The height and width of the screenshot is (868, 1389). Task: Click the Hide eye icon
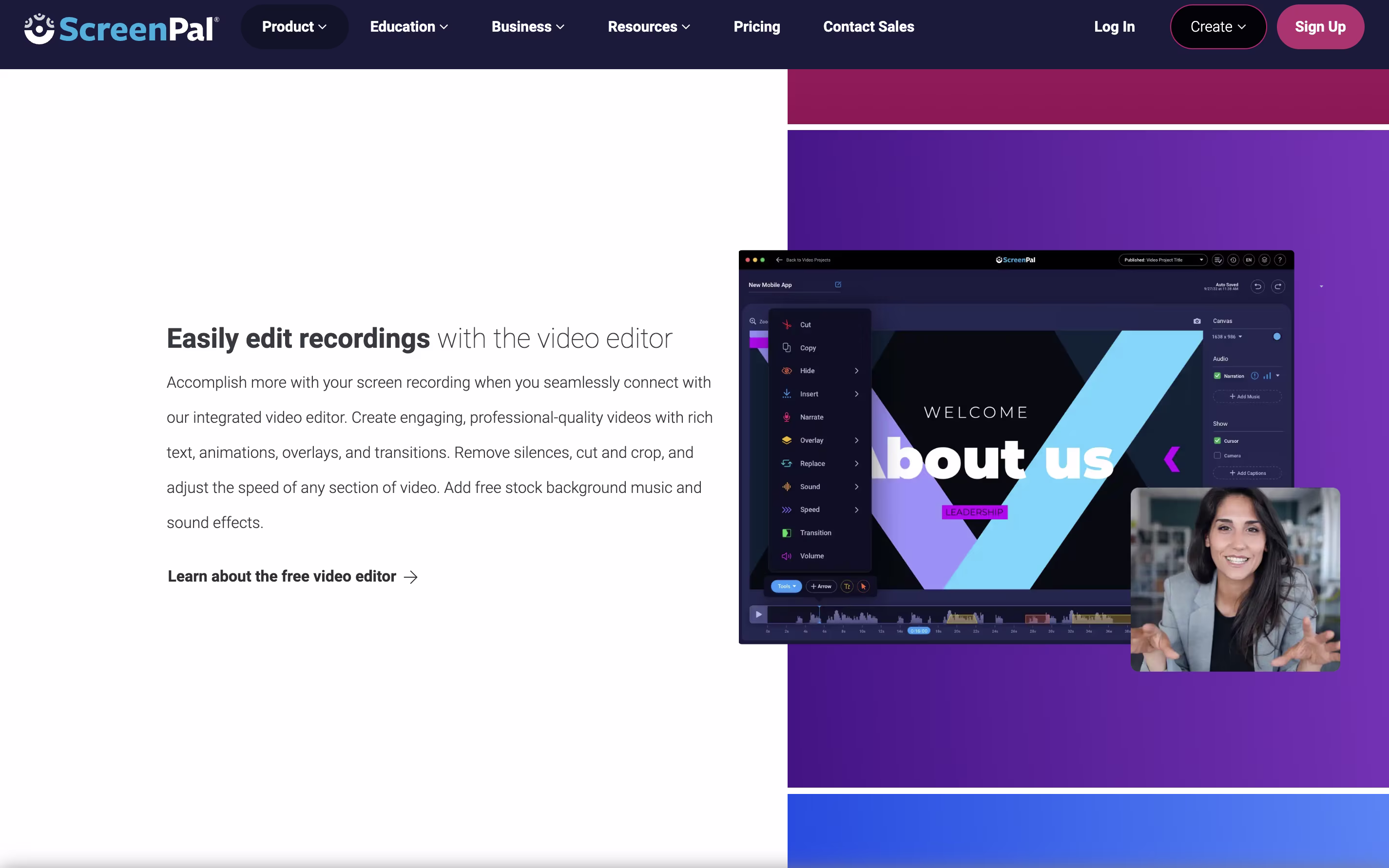point(787,371)
